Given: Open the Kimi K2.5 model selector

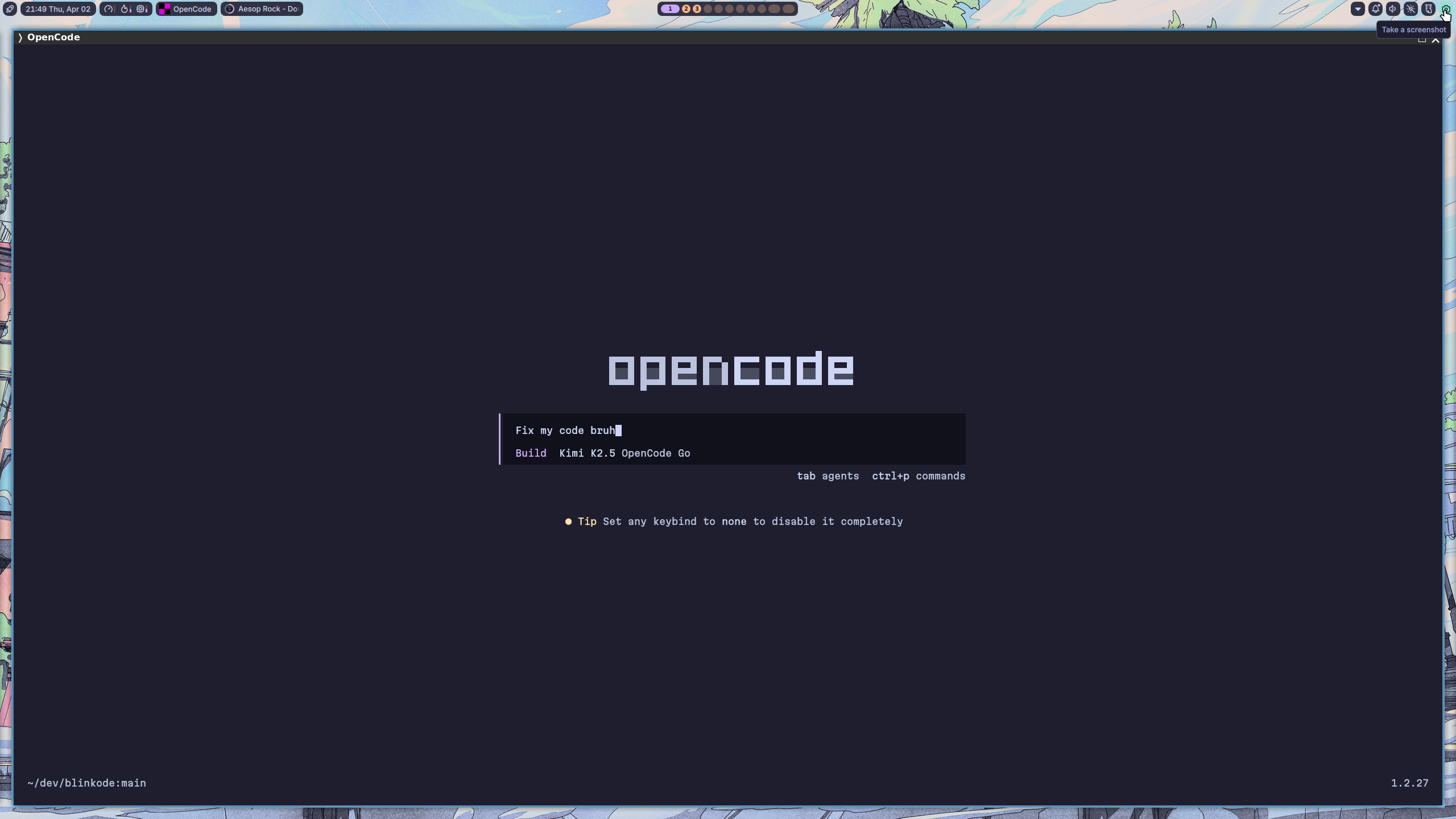Looking at the screenshot, I should pyautogui.click(x=587, y=453).
